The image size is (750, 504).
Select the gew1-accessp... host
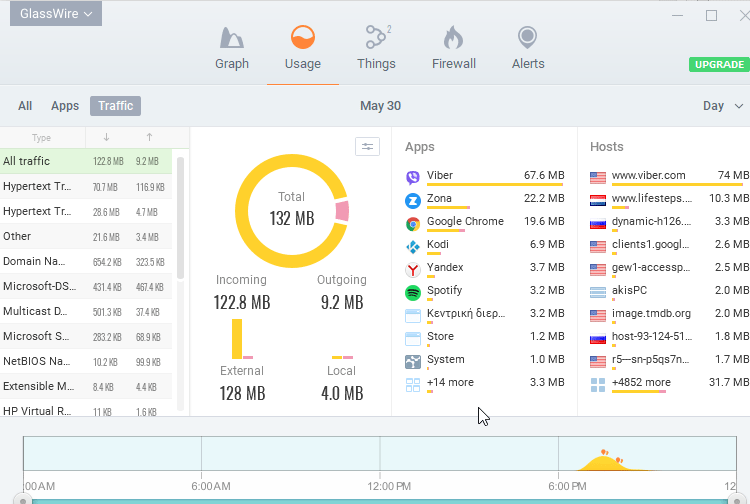pyautogui.click(x=669, y=267)
